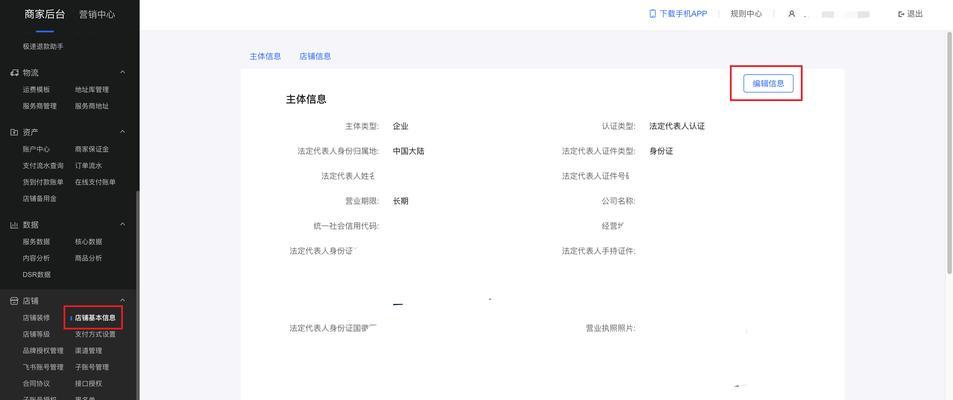Image resolution: width=953 pixels, height=400 pixels.
Task: Open 子账号管理 menu item
Action: point(92,367)
